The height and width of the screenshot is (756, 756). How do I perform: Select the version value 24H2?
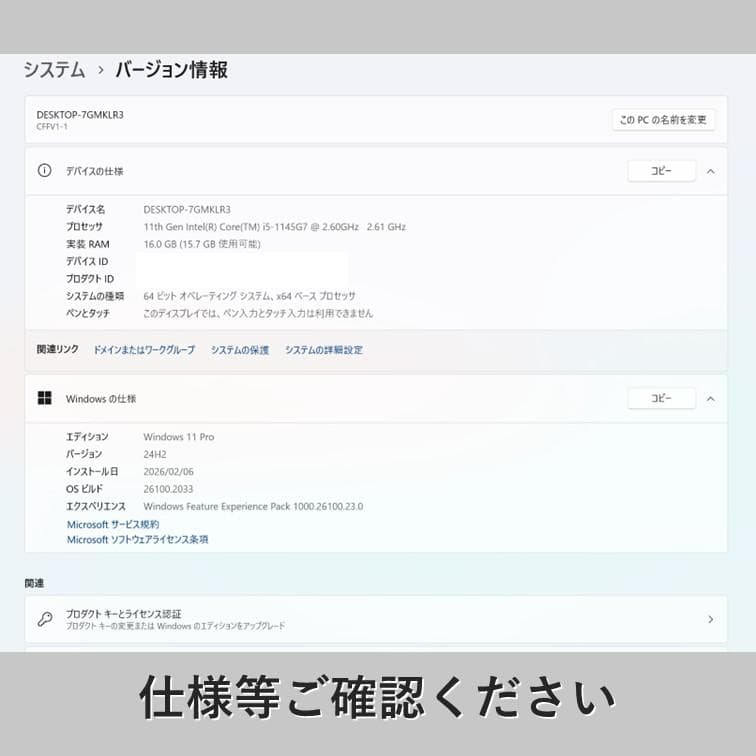pos(155,454)
